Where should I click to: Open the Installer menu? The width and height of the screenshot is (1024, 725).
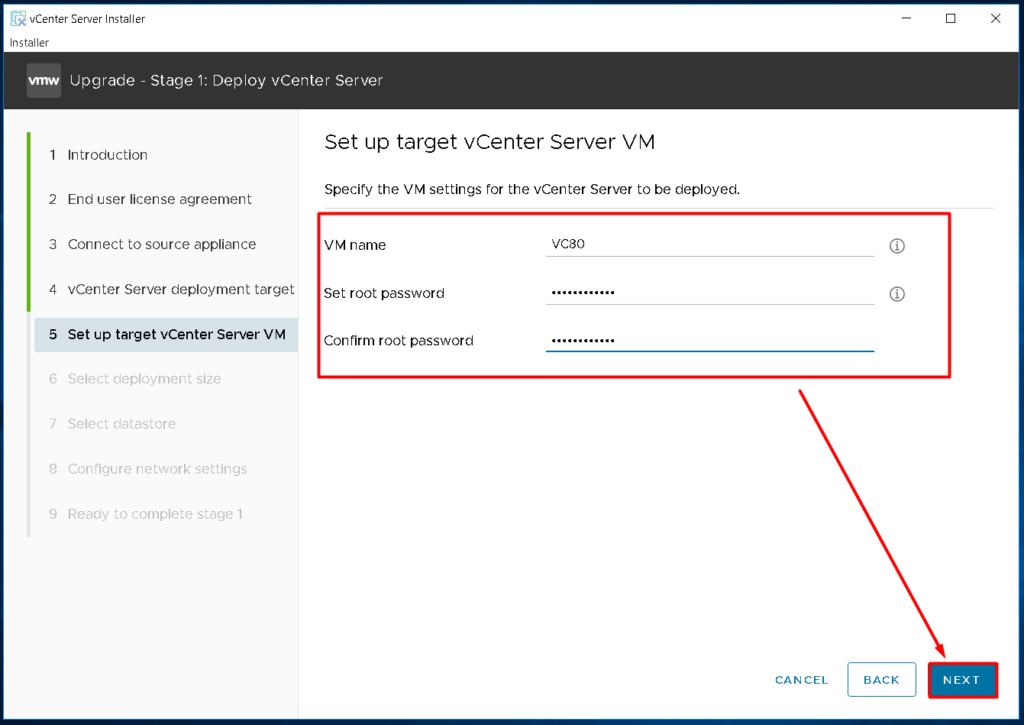pyautogui.click(x=29, y=42)
